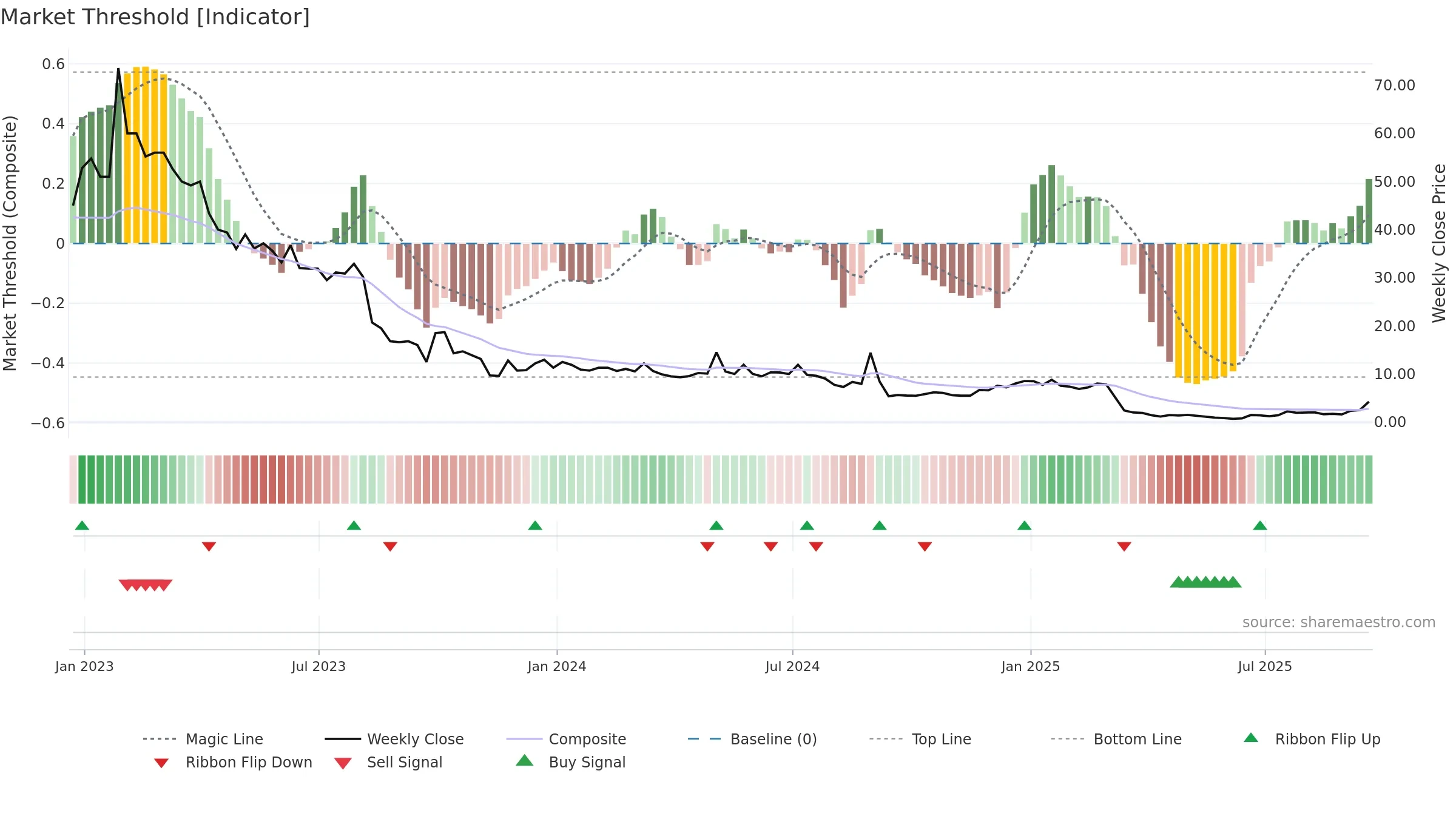This screenshot has height=819, width=1456.
Task: Click the Weekly Close Price axis title
Action: point(1439,243)
